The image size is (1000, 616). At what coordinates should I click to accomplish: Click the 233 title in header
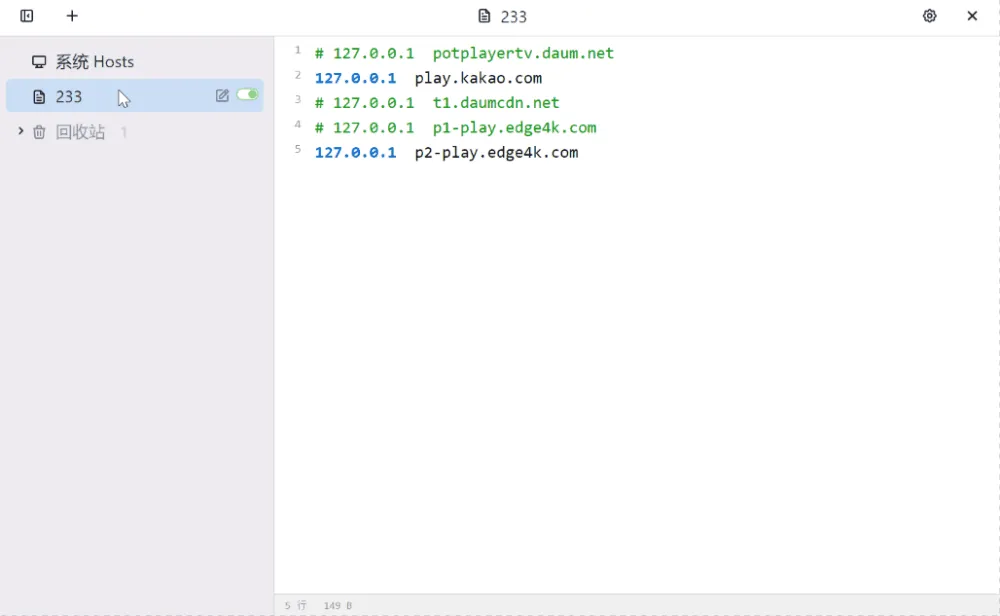[513, 17]
